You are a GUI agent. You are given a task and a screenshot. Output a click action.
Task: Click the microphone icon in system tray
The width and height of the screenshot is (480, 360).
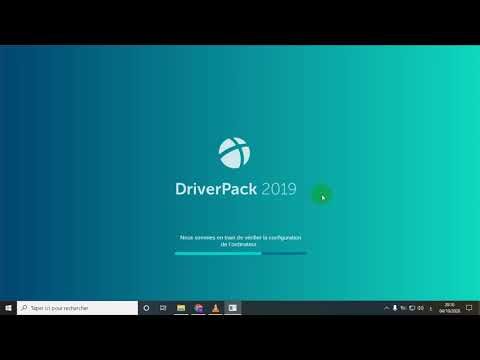tap(395, 308)
